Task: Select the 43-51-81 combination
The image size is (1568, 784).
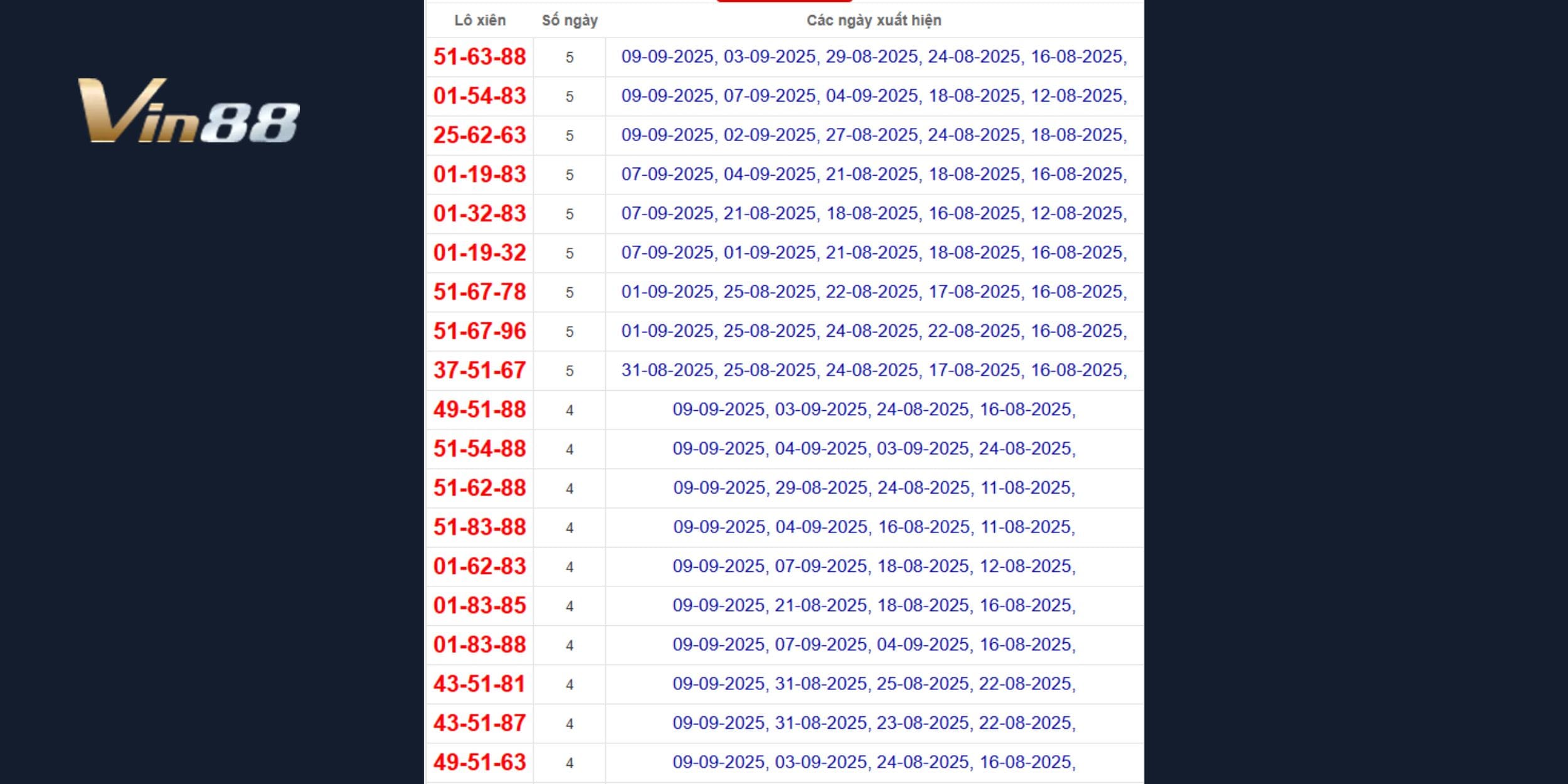Action: tap(480, 684)
